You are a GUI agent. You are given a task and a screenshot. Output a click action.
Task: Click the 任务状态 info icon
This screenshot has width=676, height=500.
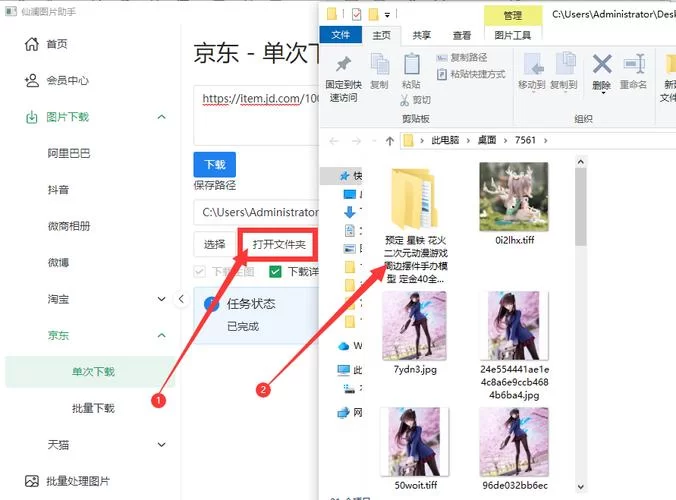pos(211,304)
